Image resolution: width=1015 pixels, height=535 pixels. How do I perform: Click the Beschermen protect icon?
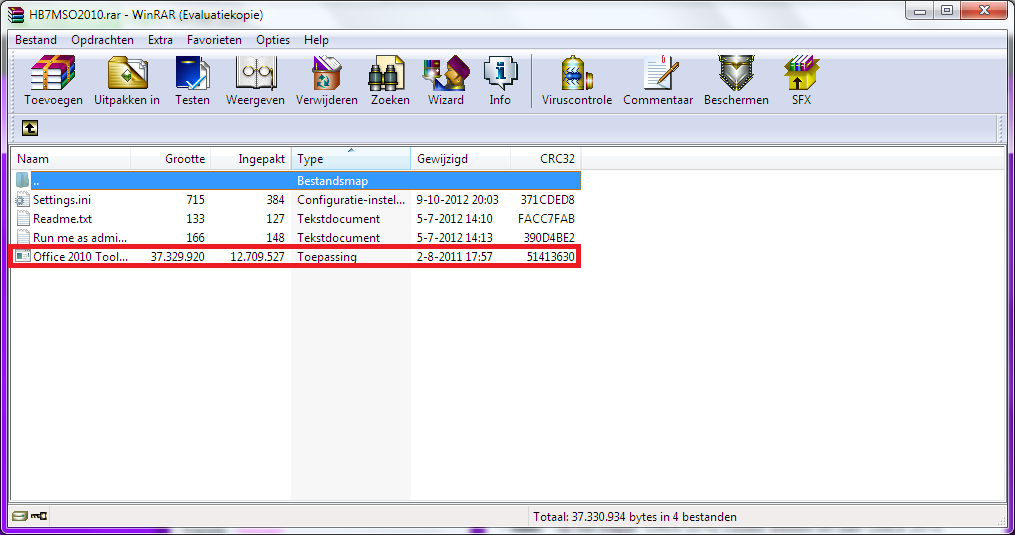coord(736,73)
